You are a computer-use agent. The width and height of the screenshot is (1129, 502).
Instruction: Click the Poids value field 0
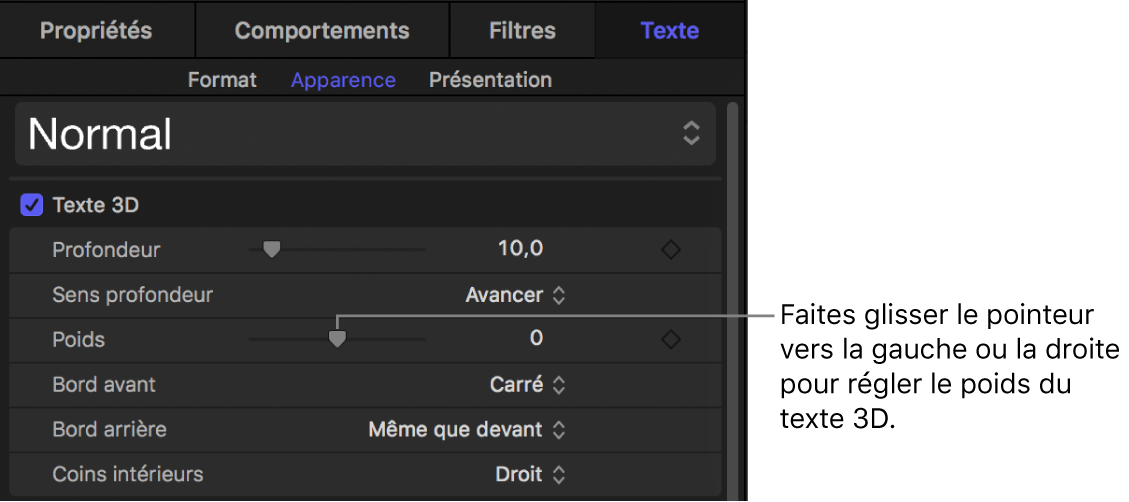pyautogui.click(x=536, y=339)
